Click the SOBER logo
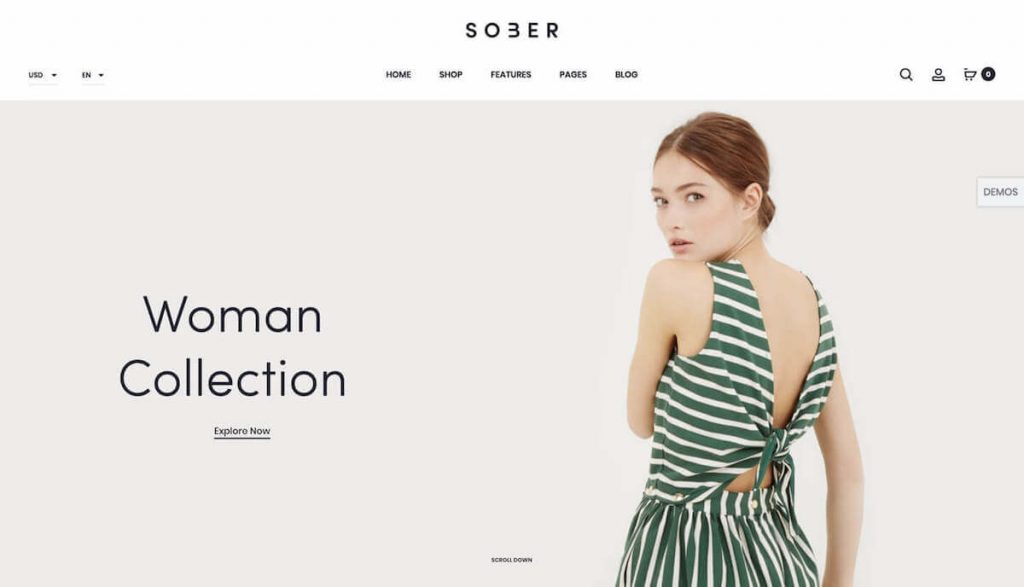 tap(512, 30)
